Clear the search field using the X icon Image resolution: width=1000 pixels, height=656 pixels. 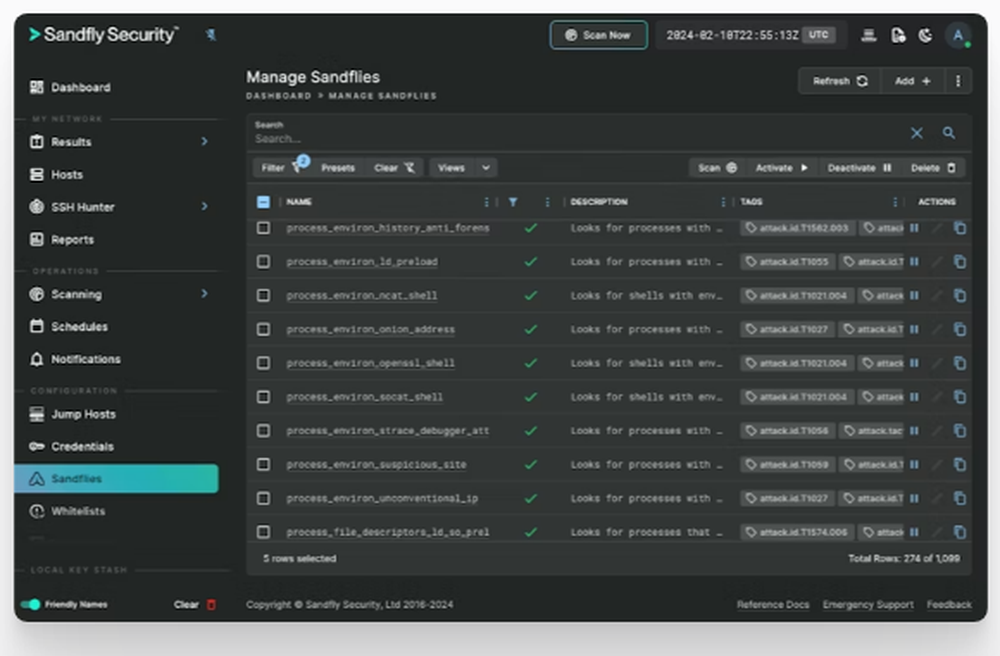click(x=917, y=132)
